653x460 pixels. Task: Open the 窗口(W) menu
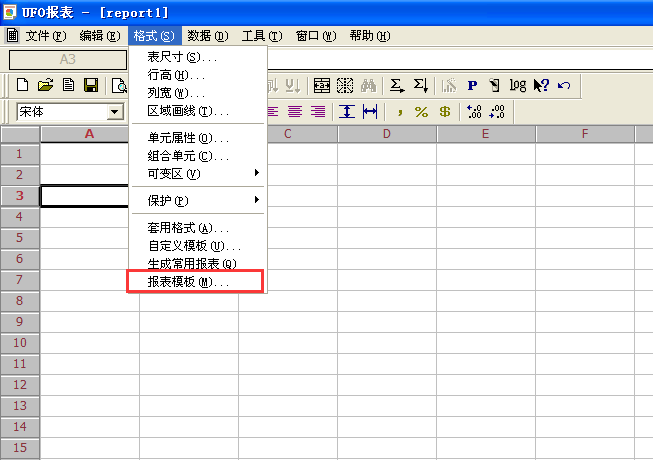pyautogui.click(x=316, y=36)
